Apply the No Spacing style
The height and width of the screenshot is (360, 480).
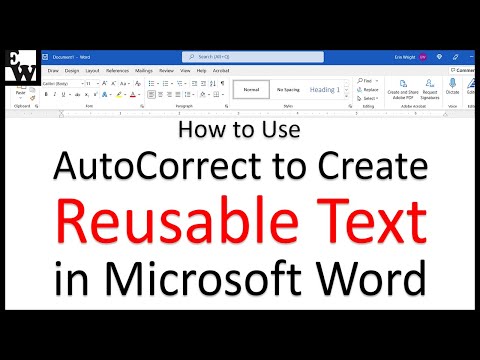coord(288,89)
